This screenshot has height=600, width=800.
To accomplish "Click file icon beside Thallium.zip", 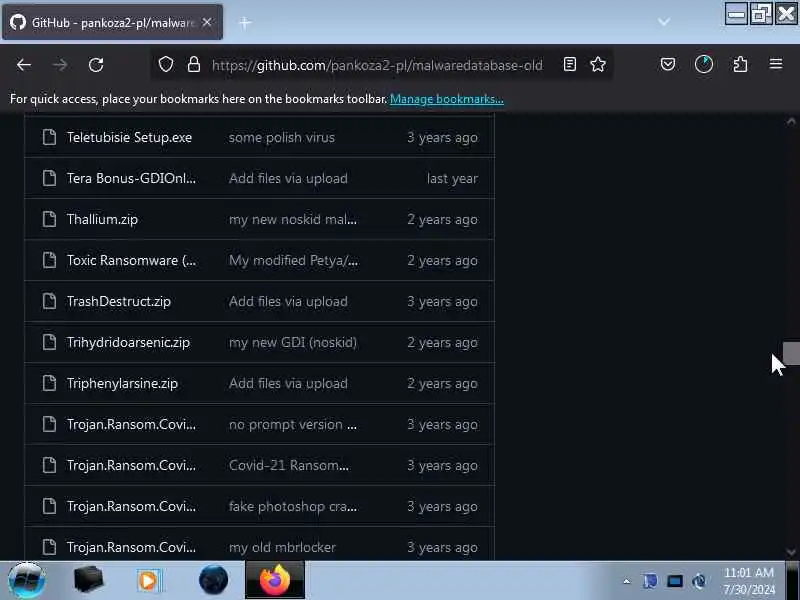I will (x=49, y=219).
